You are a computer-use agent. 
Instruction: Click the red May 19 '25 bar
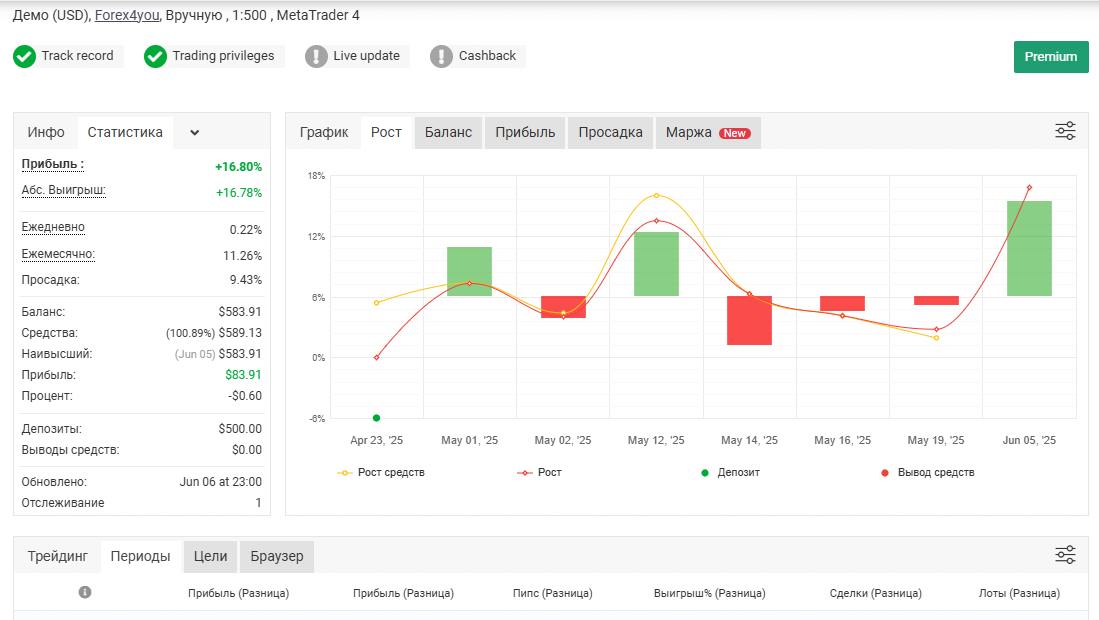[x=936, y=301]
